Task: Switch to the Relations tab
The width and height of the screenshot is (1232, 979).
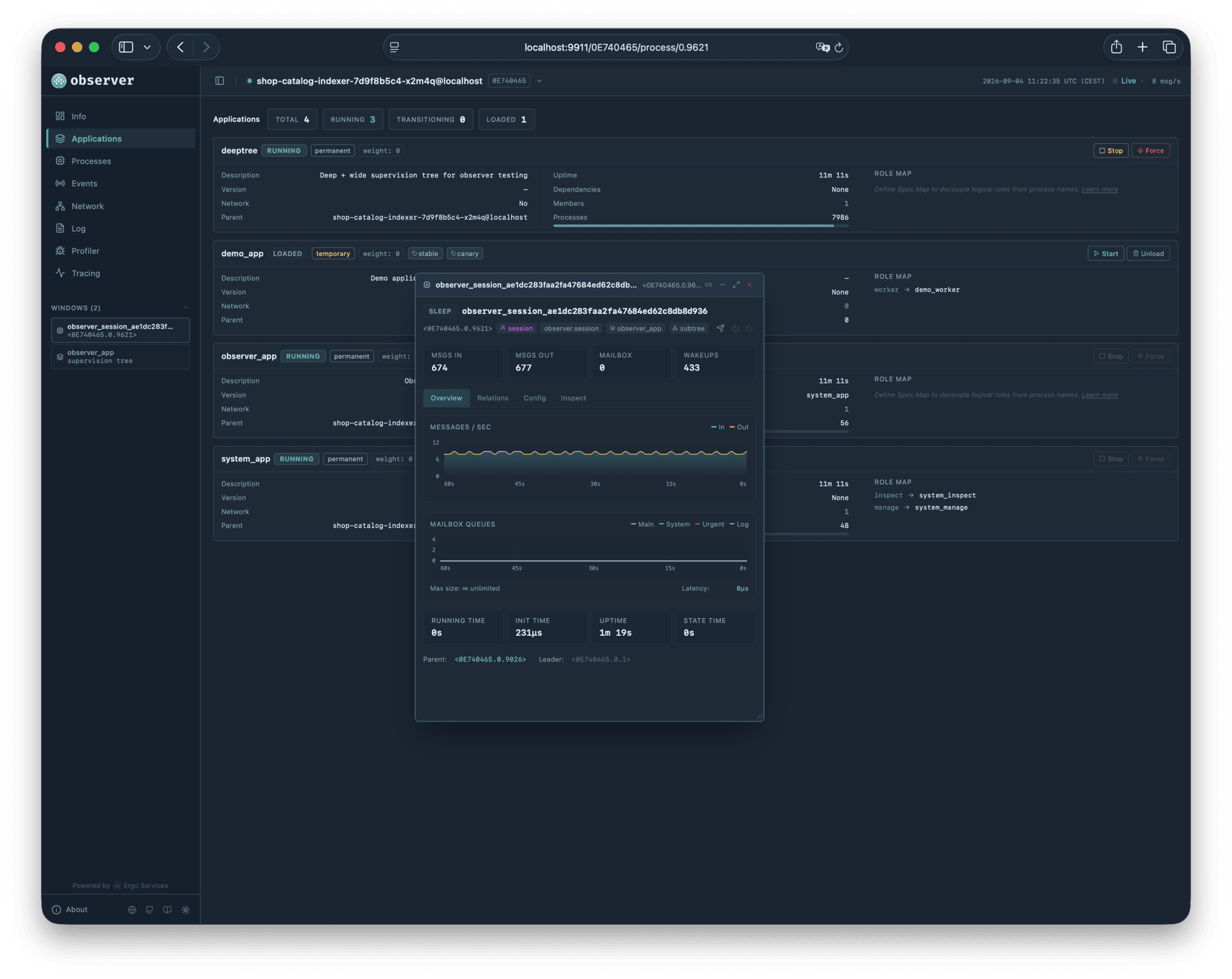Action: click(x=492, y=398)
